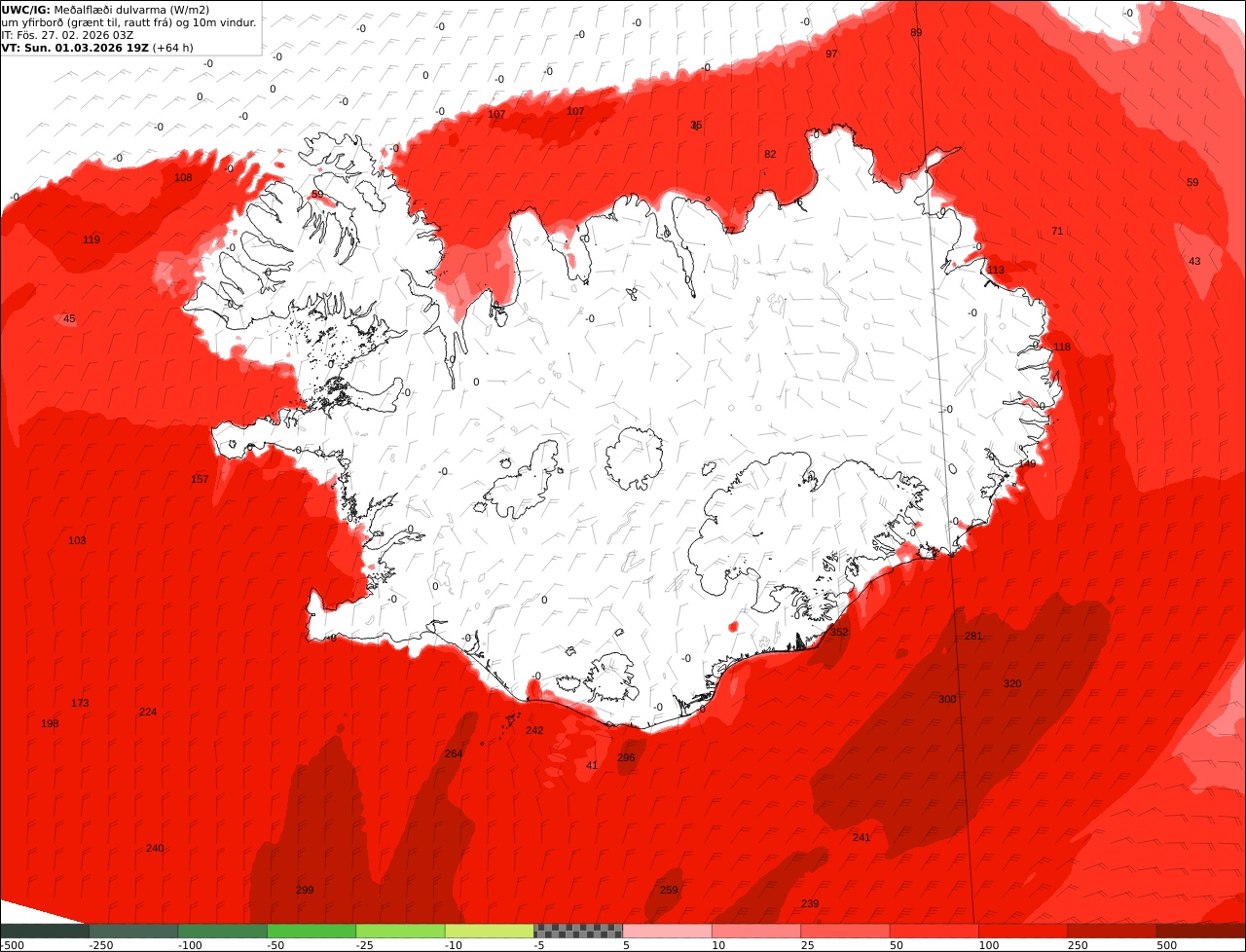
Task: Click the '(+64 h)' forecast offset
Action: pos(173,48)
